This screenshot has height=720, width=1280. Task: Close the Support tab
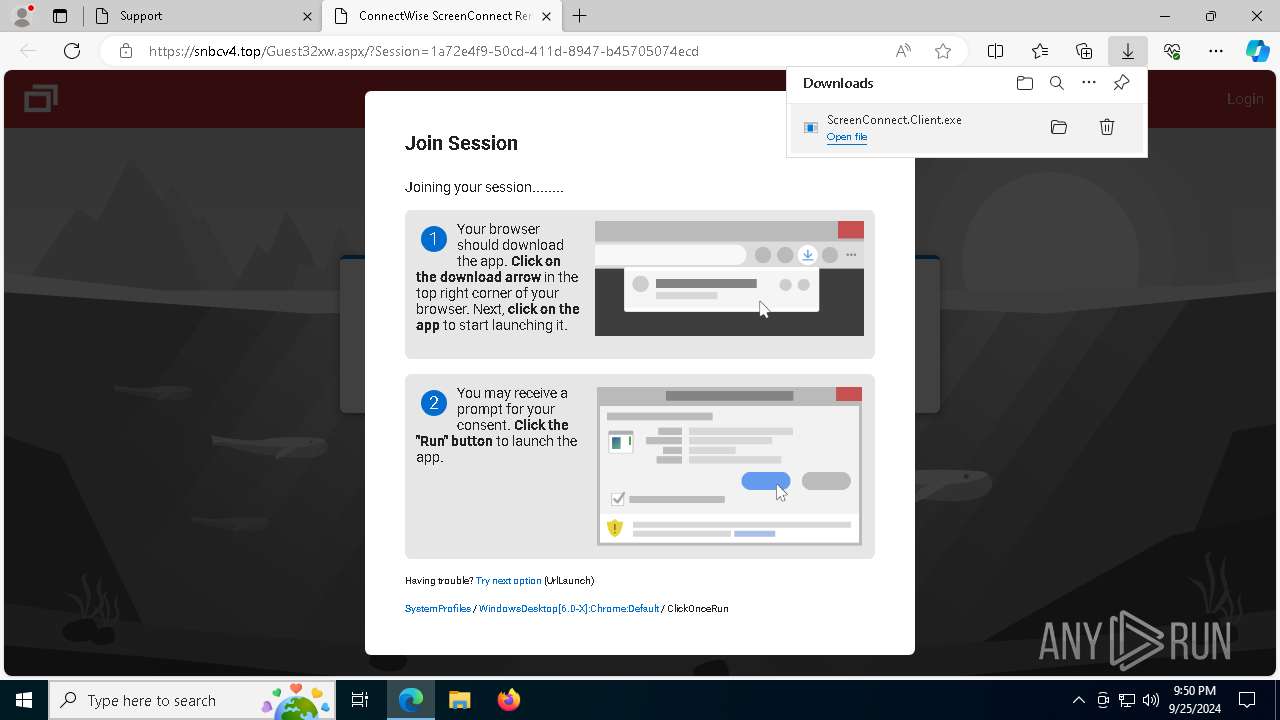point(307,16)
